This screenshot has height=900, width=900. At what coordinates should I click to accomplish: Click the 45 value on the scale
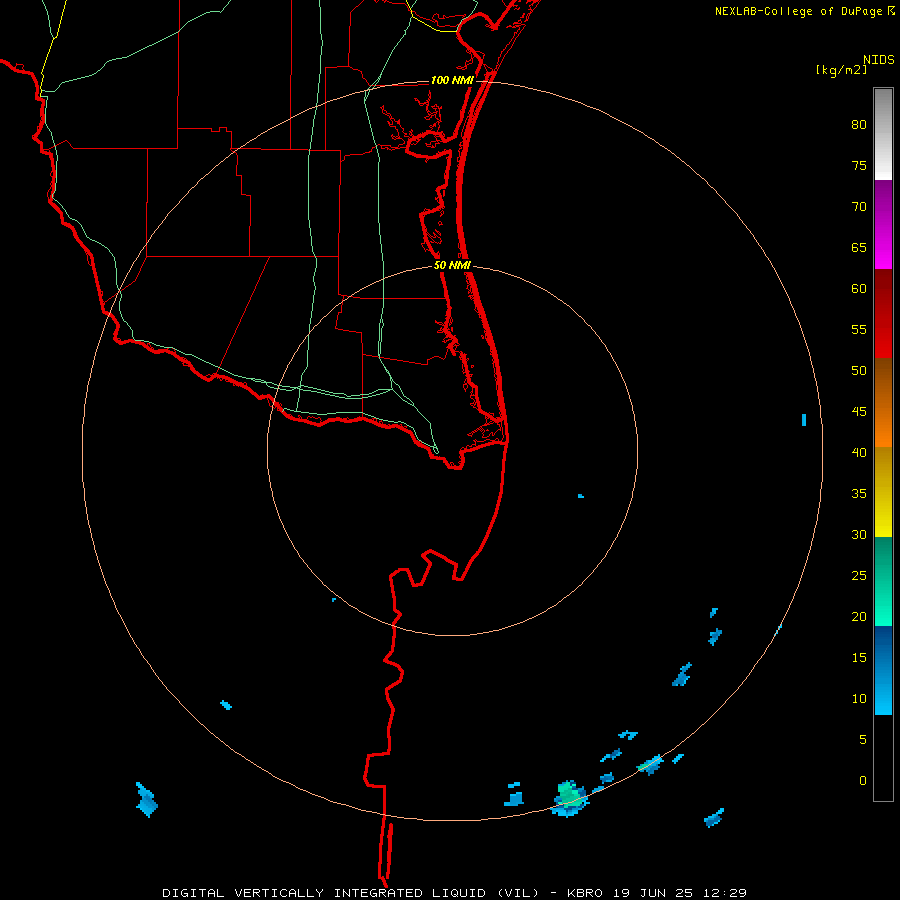click(x=859, y=412)
